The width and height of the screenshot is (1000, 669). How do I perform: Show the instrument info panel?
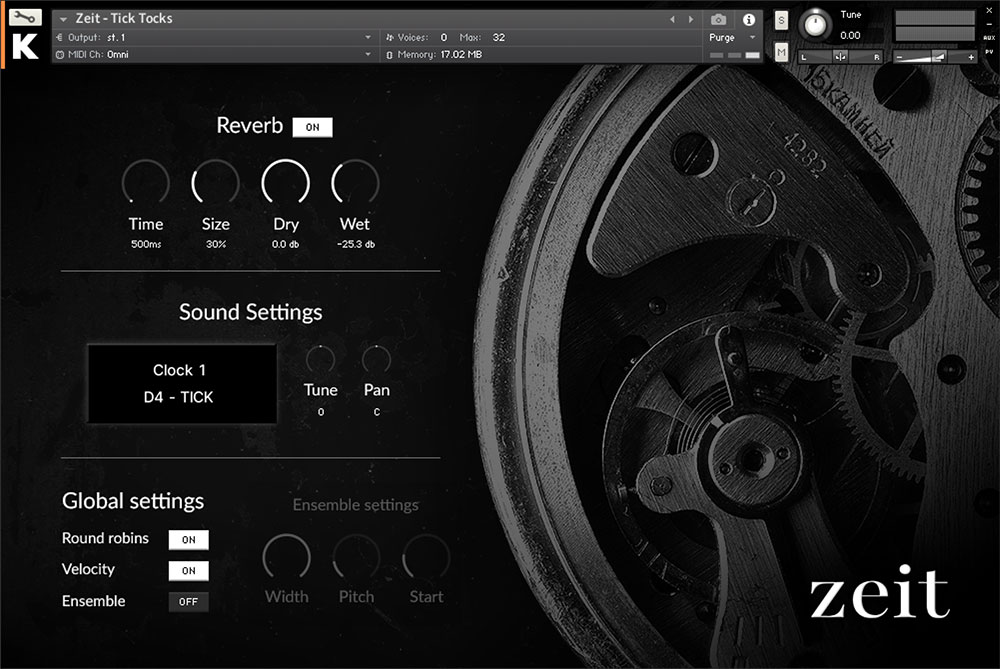[x=748, y=19]
